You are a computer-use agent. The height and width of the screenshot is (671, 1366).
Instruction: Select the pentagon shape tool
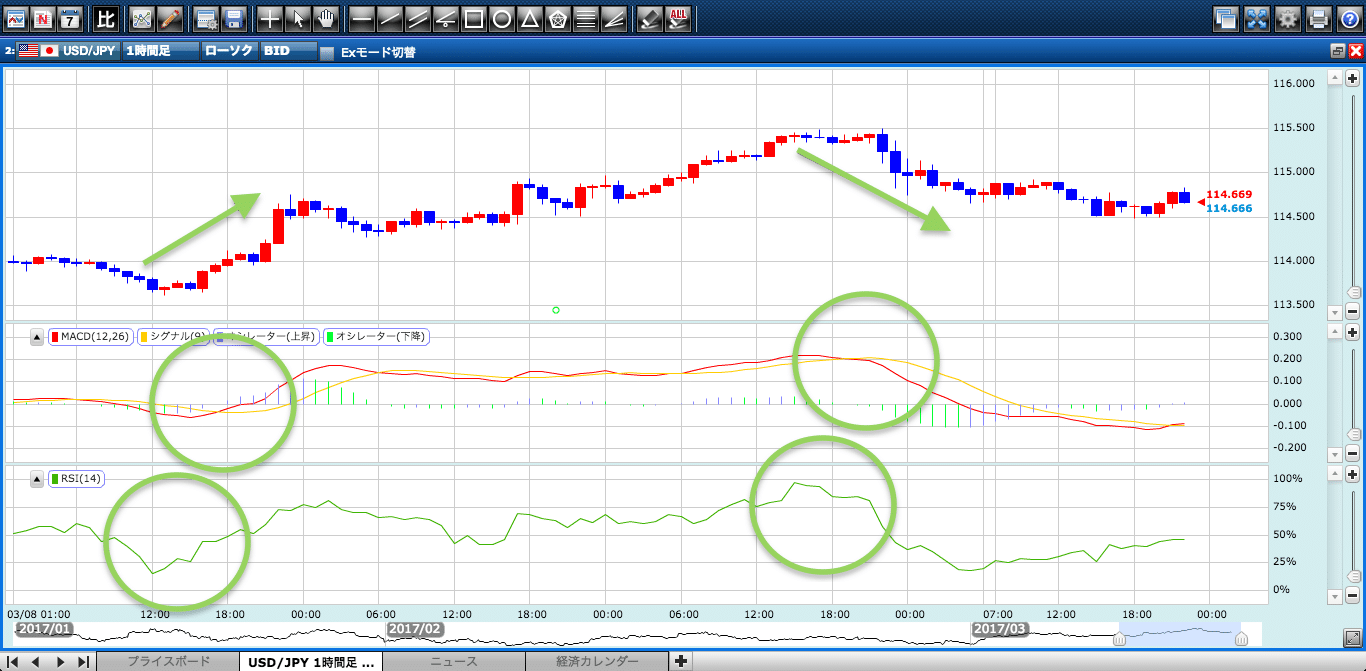click(x=559, y=18)
